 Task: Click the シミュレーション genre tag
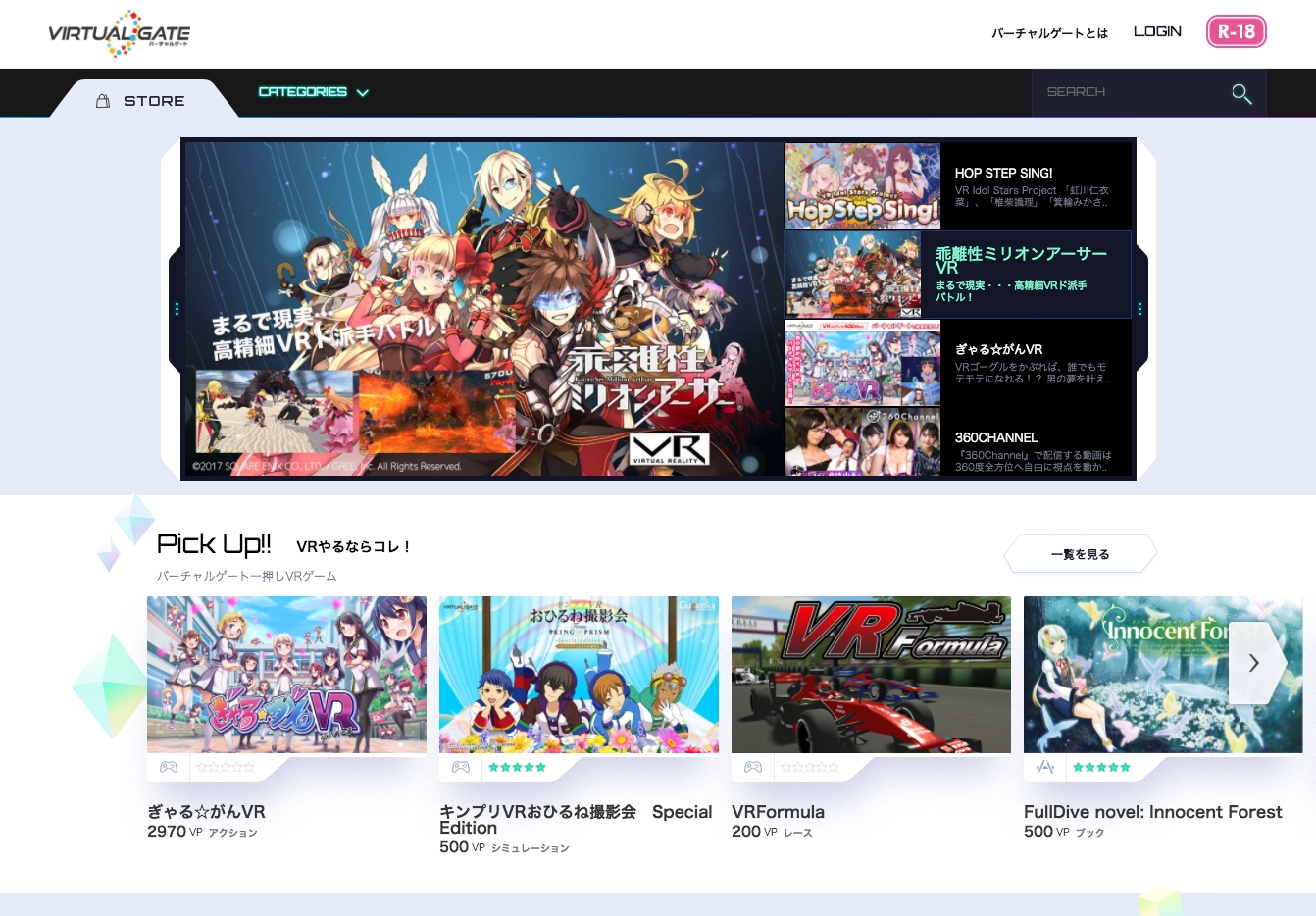point(531,848)
